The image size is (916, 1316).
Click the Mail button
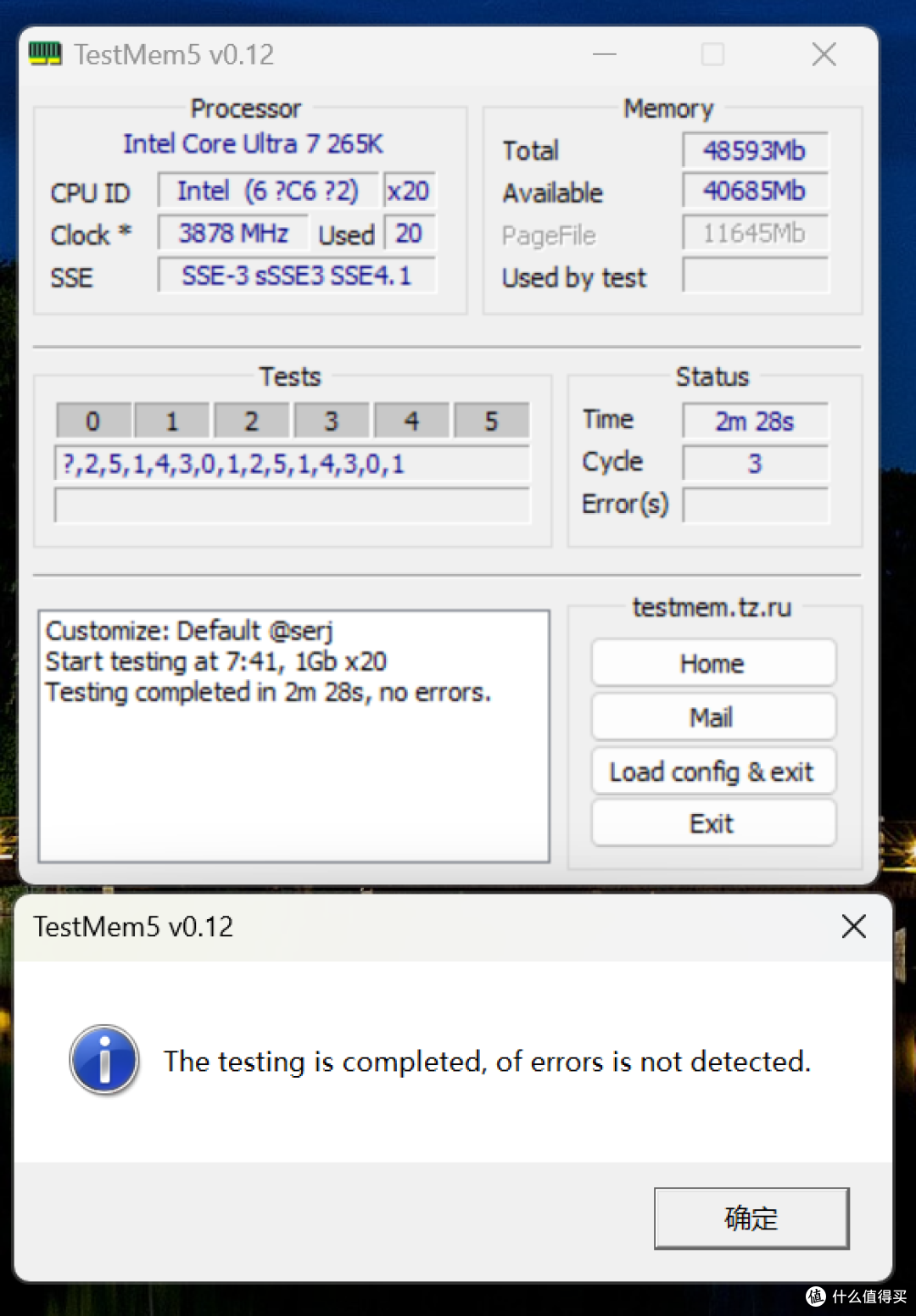tap(713, 717)
